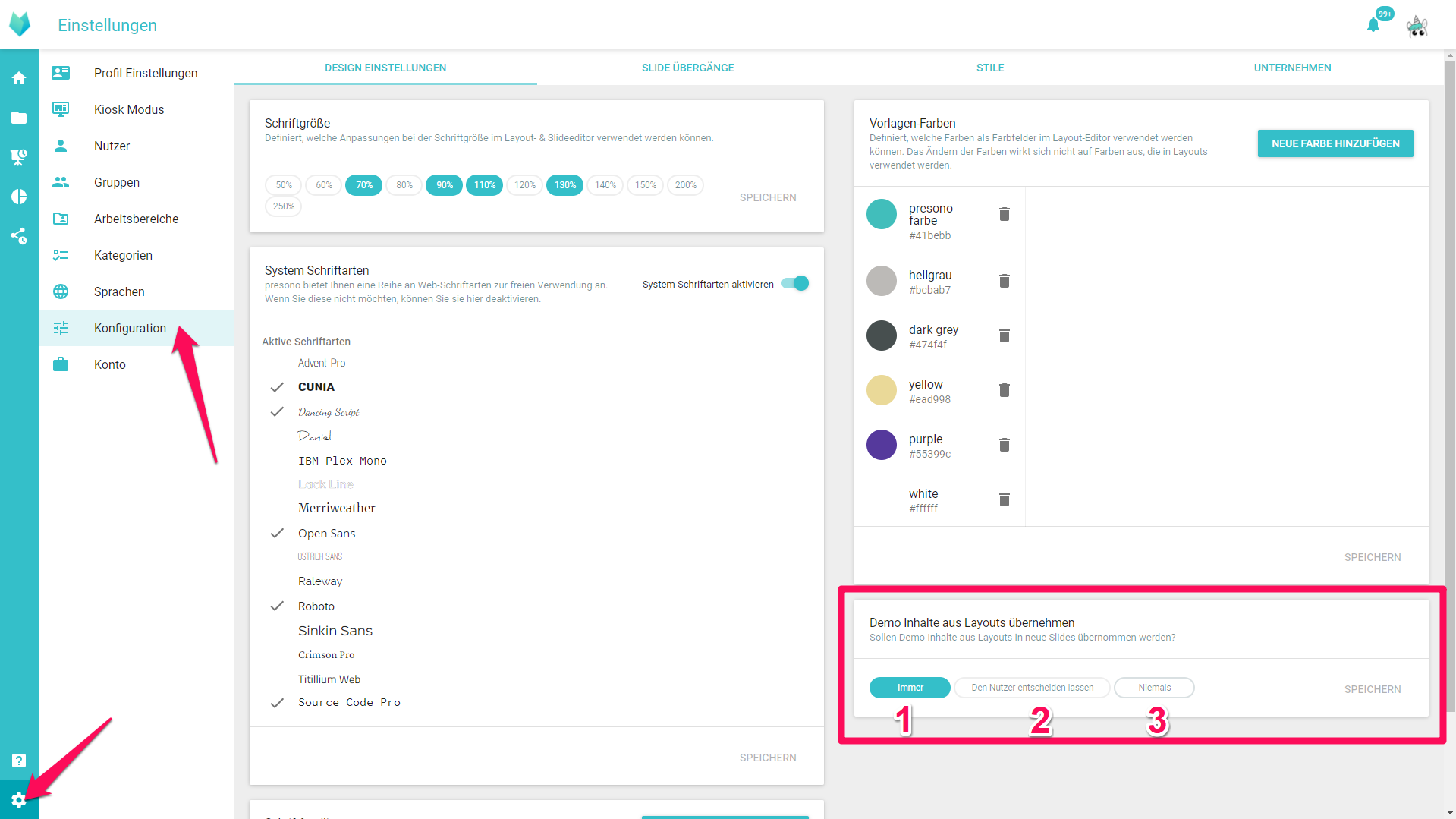
Task: Open Kiosk Modus in settings menu
Action: click(129, 109)
